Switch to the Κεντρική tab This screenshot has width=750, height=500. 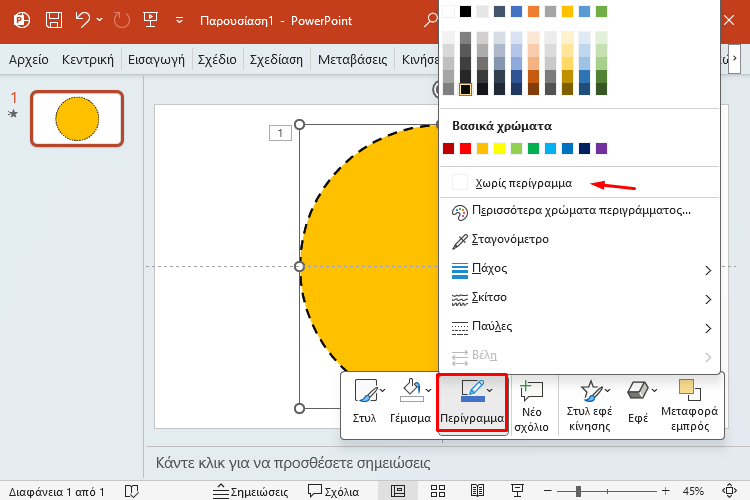88,60
